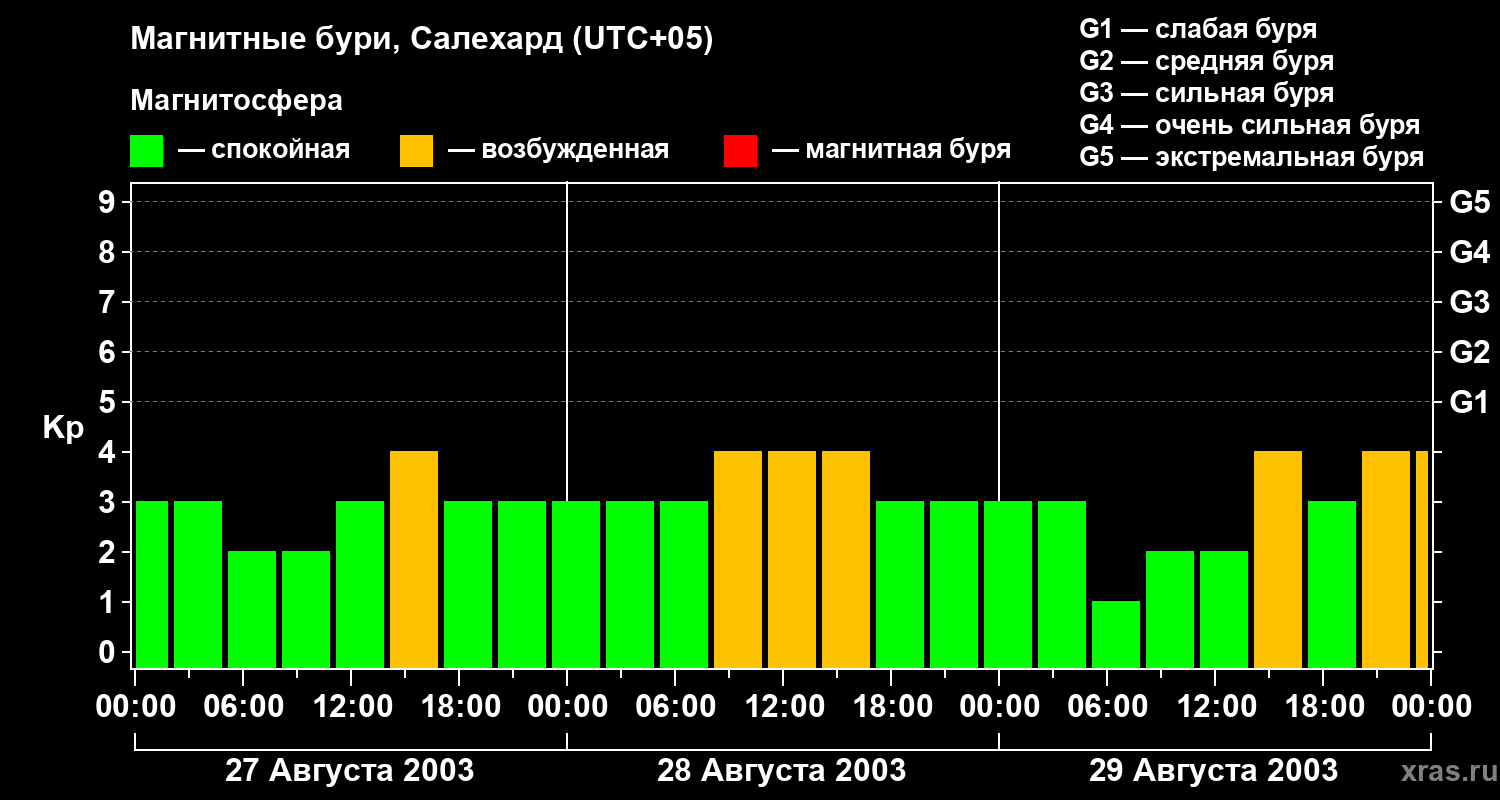1500x800 pixels.
Task: Click the orange 15:00–18:00 bar on 28 August
Action: [x=846, y=560]
